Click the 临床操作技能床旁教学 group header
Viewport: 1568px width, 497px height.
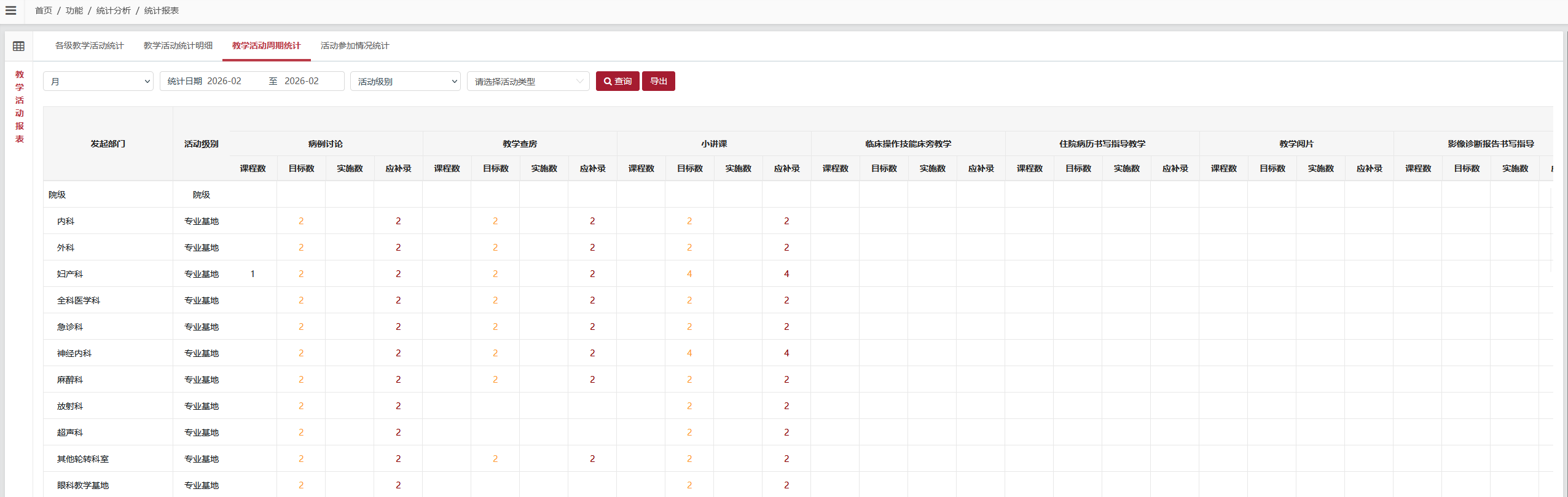tap(908, 144)
